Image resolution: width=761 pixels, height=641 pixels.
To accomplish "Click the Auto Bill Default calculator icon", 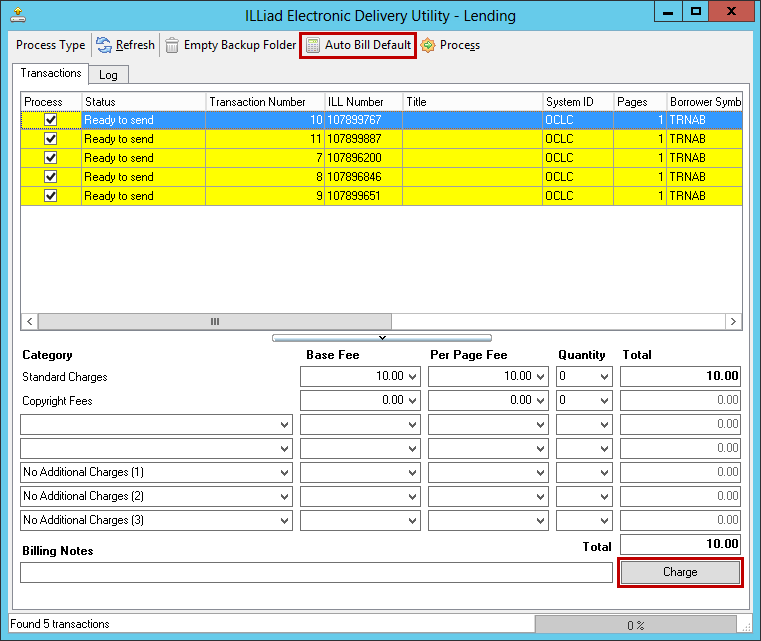I will [x=313, y=45].
